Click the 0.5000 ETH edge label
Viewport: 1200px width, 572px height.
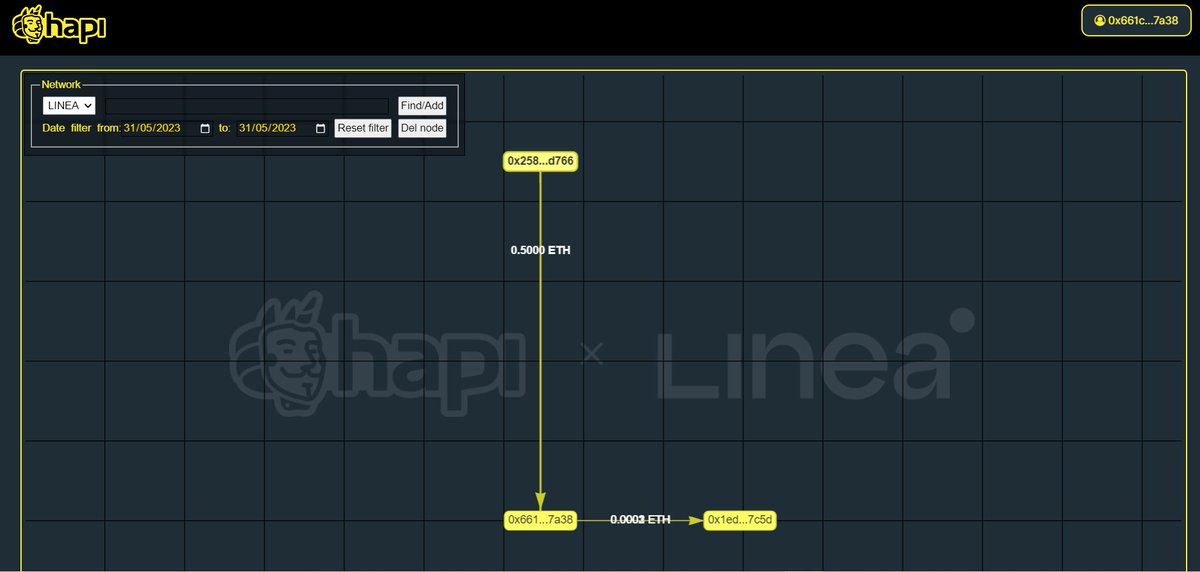[541, 250]
